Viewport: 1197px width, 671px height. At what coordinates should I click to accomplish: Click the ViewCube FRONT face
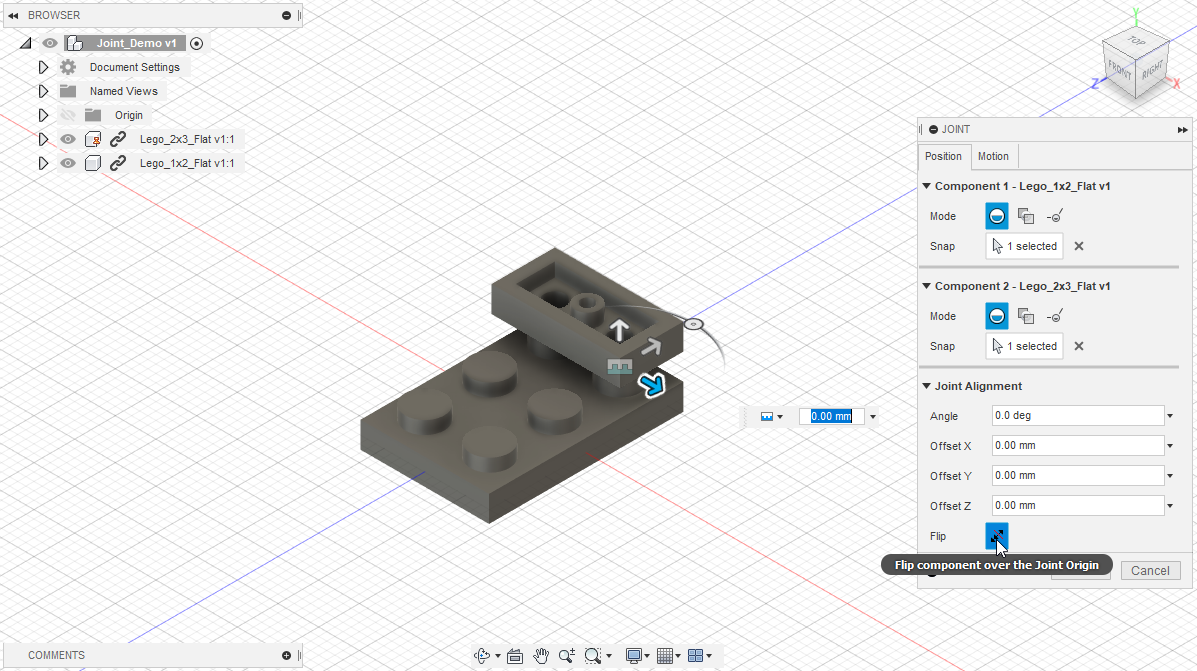point(1119,71)
